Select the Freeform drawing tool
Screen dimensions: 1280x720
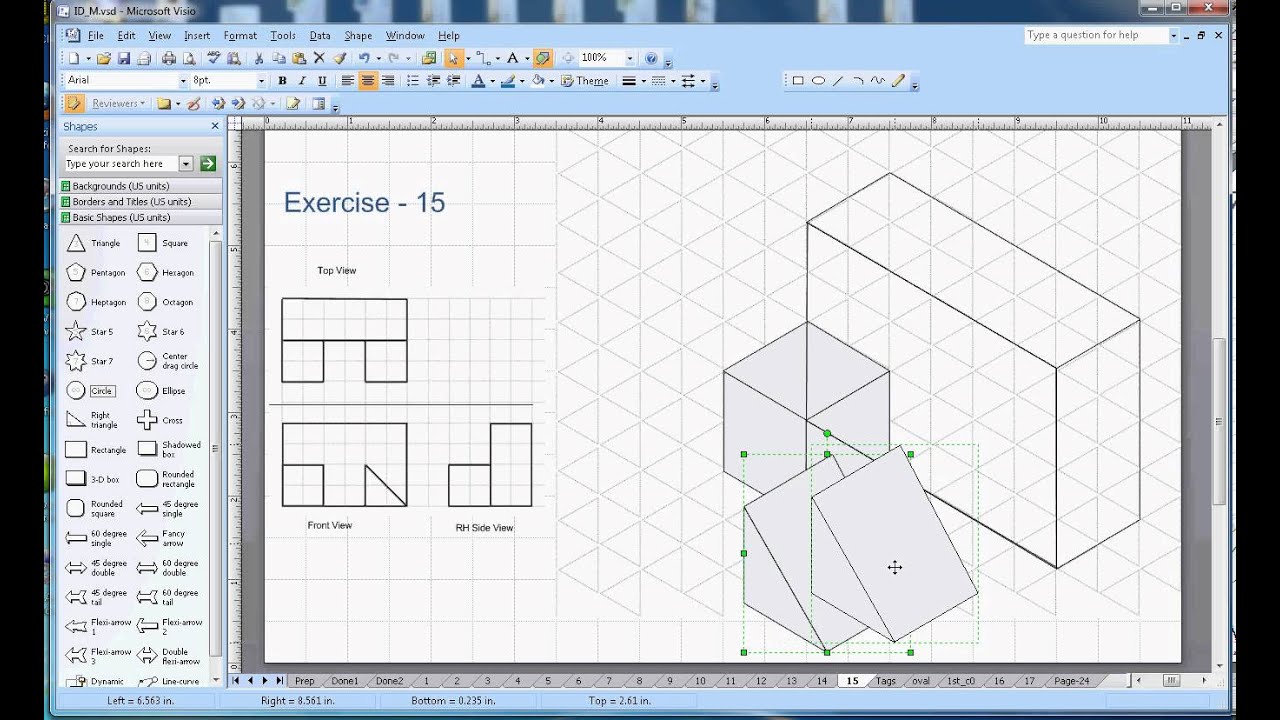click(878, 81)
